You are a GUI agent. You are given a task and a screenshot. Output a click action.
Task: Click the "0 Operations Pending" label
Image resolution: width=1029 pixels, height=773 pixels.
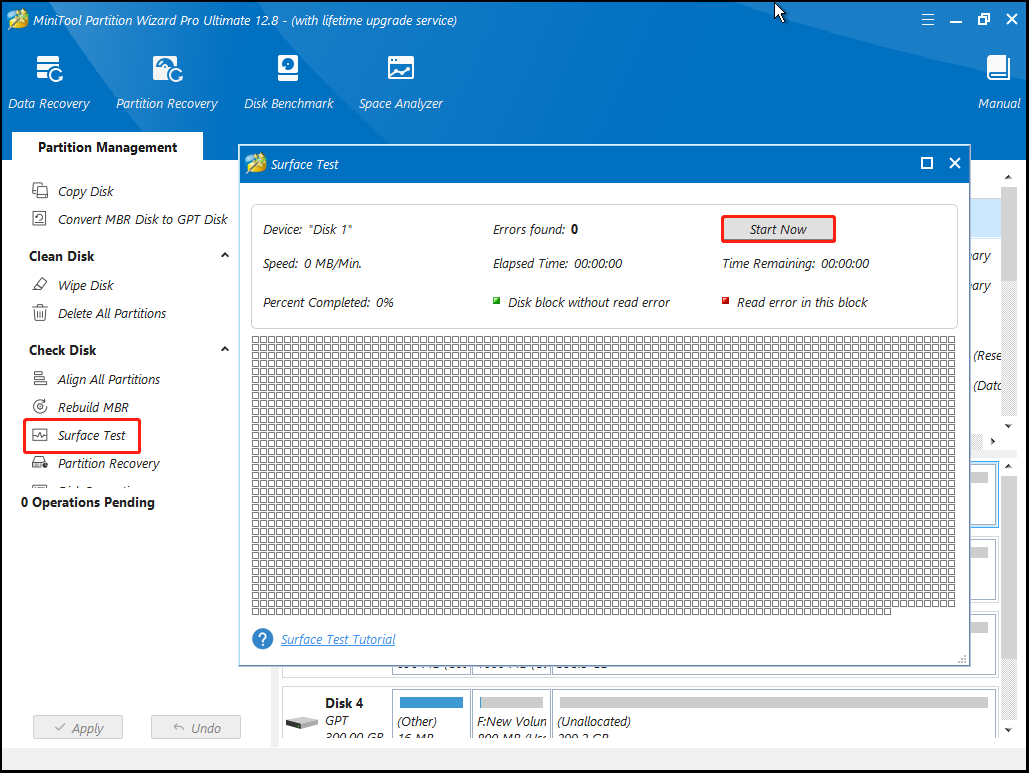(x=88, y=502)
